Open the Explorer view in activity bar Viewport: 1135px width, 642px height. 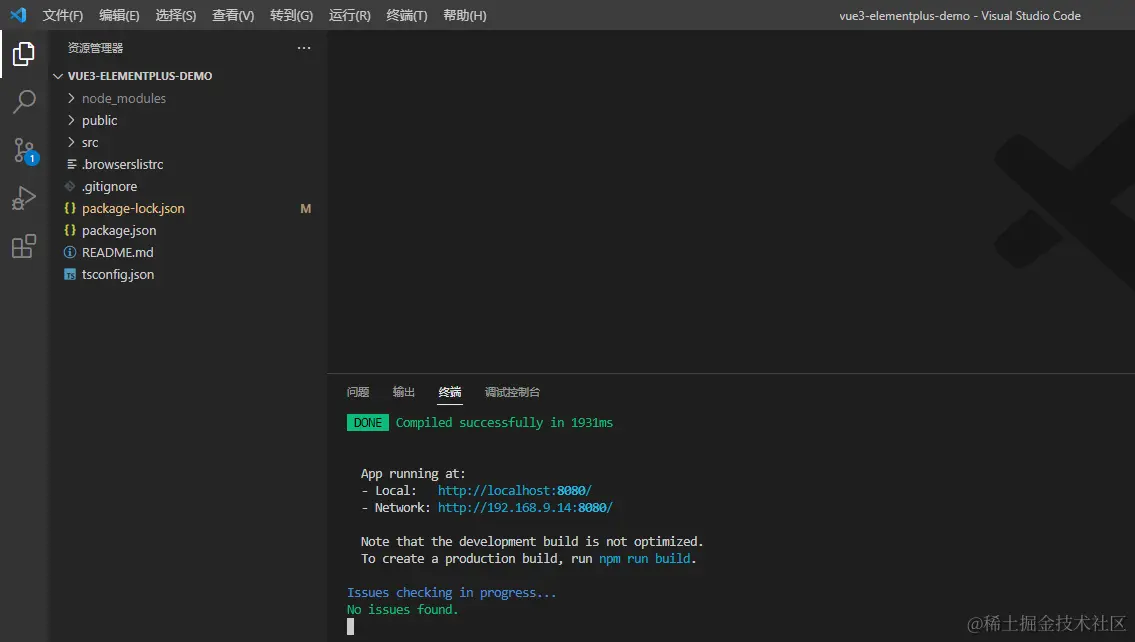tap(23, 54)
